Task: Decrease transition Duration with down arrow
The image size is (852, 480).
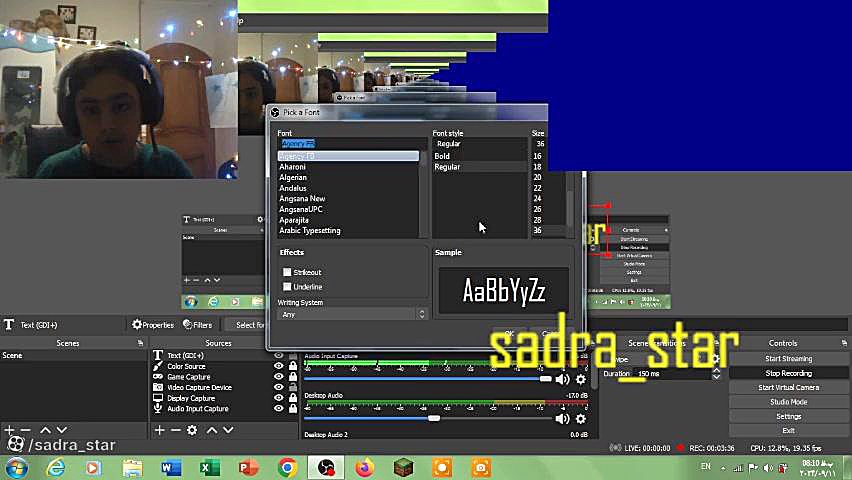Action: 717,377
